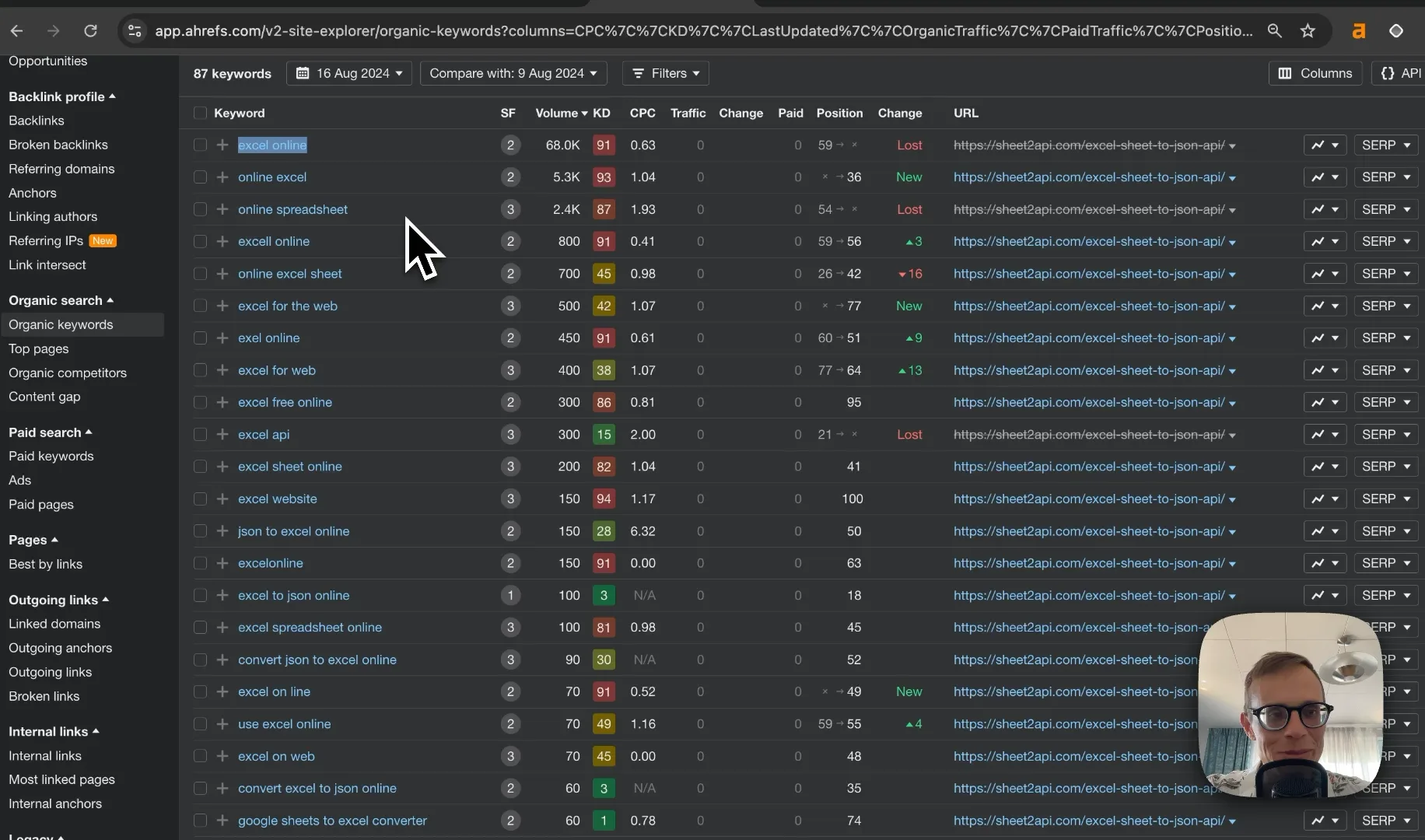Collapse the Backlink profile section
Screen dimensions: 1425x840
pyautogui.click(x=62, y=96)
